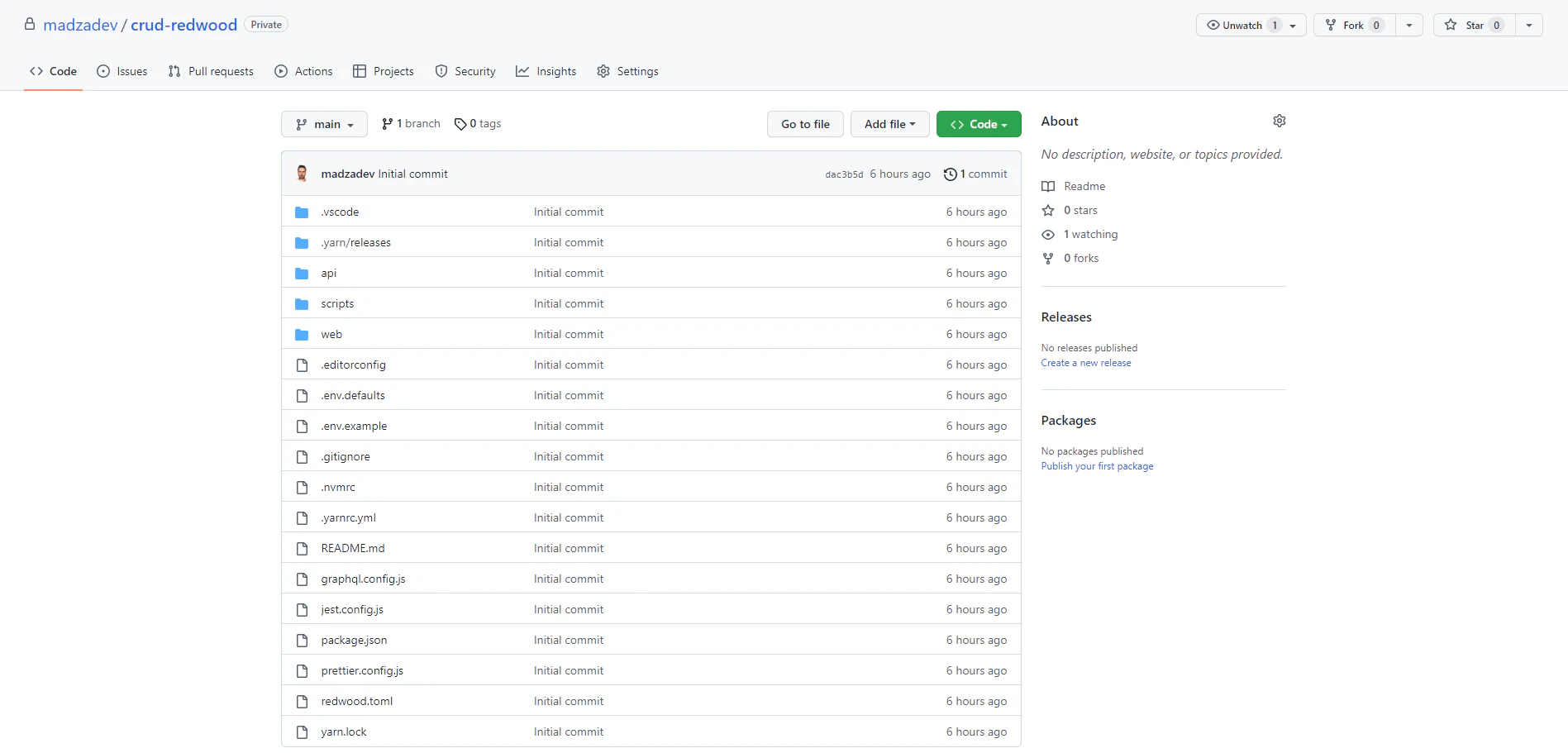Viewport: 1568px width, 753px height.
Task: Click madzadev's profile avatar on the commit
Action: pyautogui.click(x=302, y=174)
